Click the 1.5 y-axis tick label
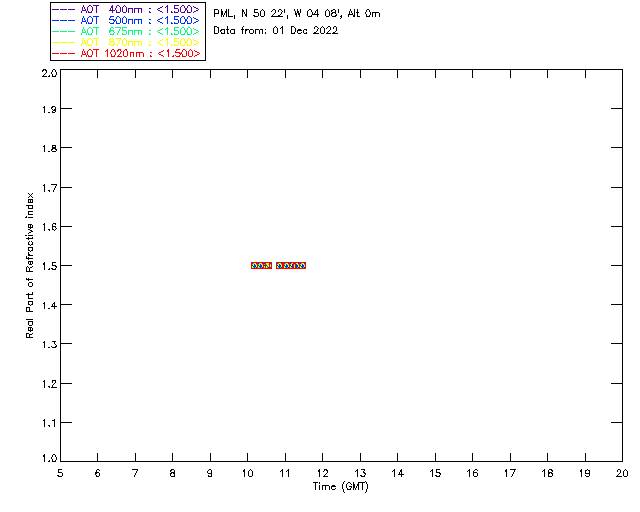This screenshot has width=640, height=512. click(49, 266)
